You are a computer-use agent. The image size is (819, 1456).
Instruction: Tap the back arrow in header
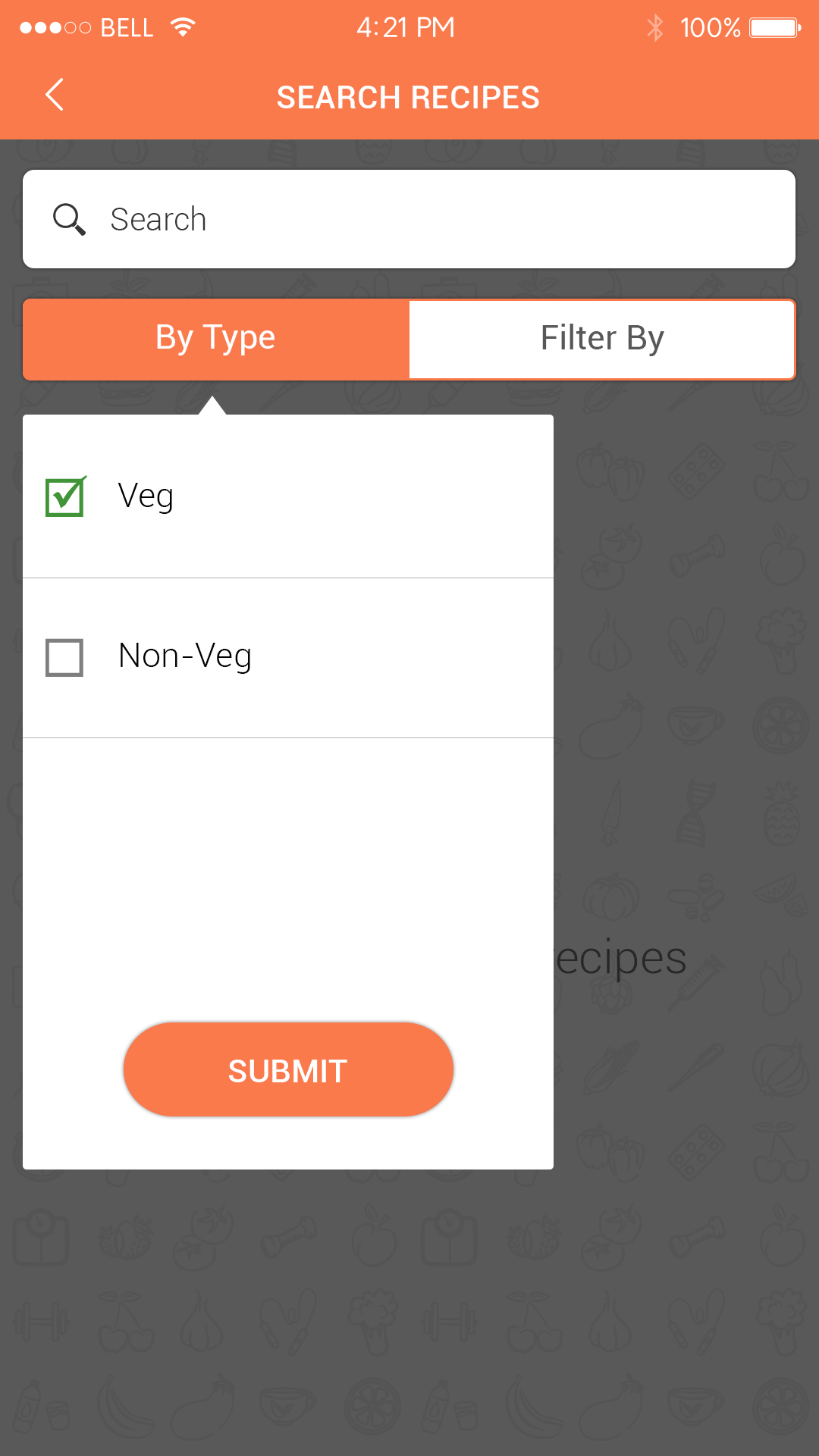click(x=55, y=96)
